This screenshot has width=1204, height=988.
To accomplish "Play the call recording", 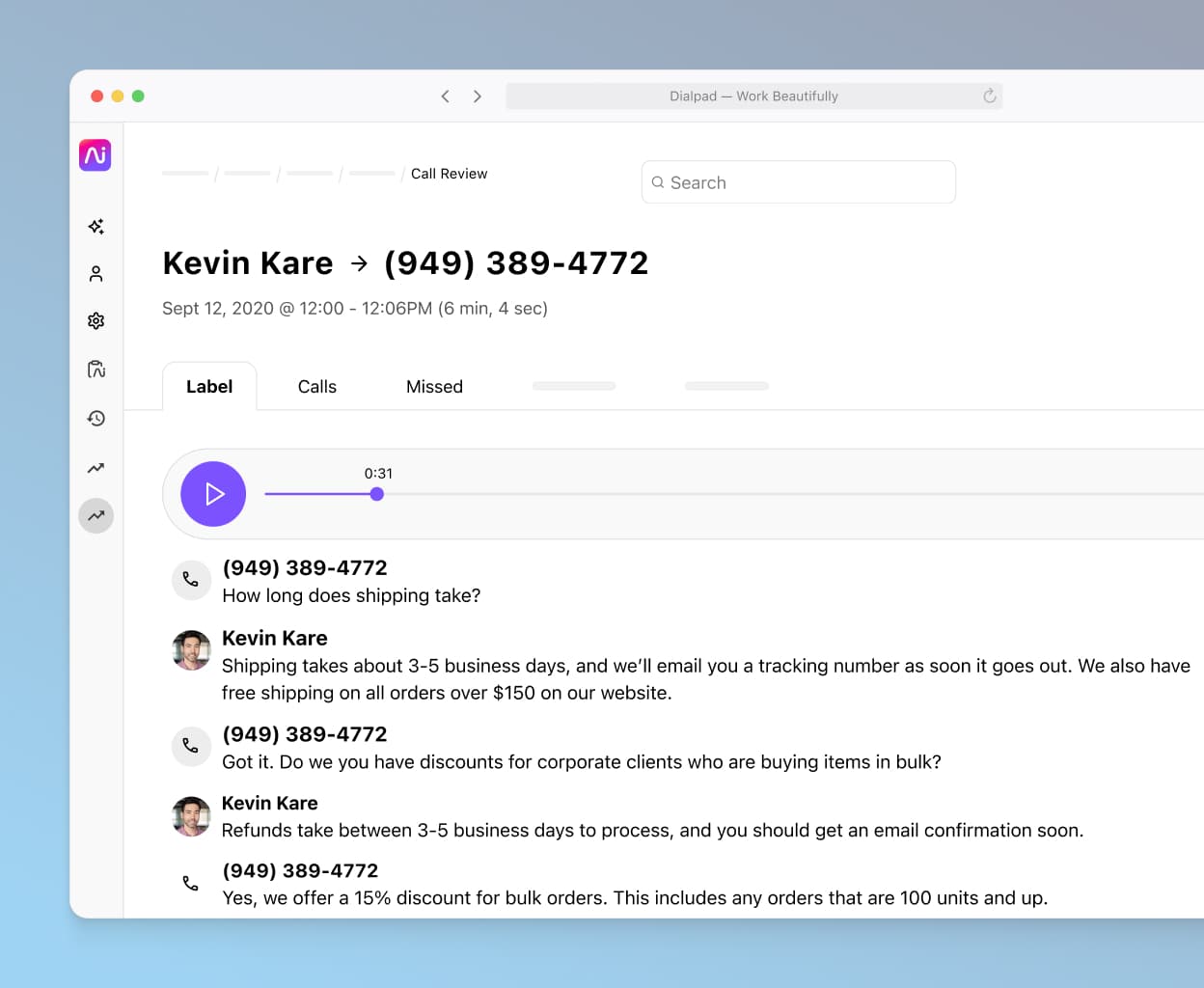I will pyautogui.click(x=213, y=493).
